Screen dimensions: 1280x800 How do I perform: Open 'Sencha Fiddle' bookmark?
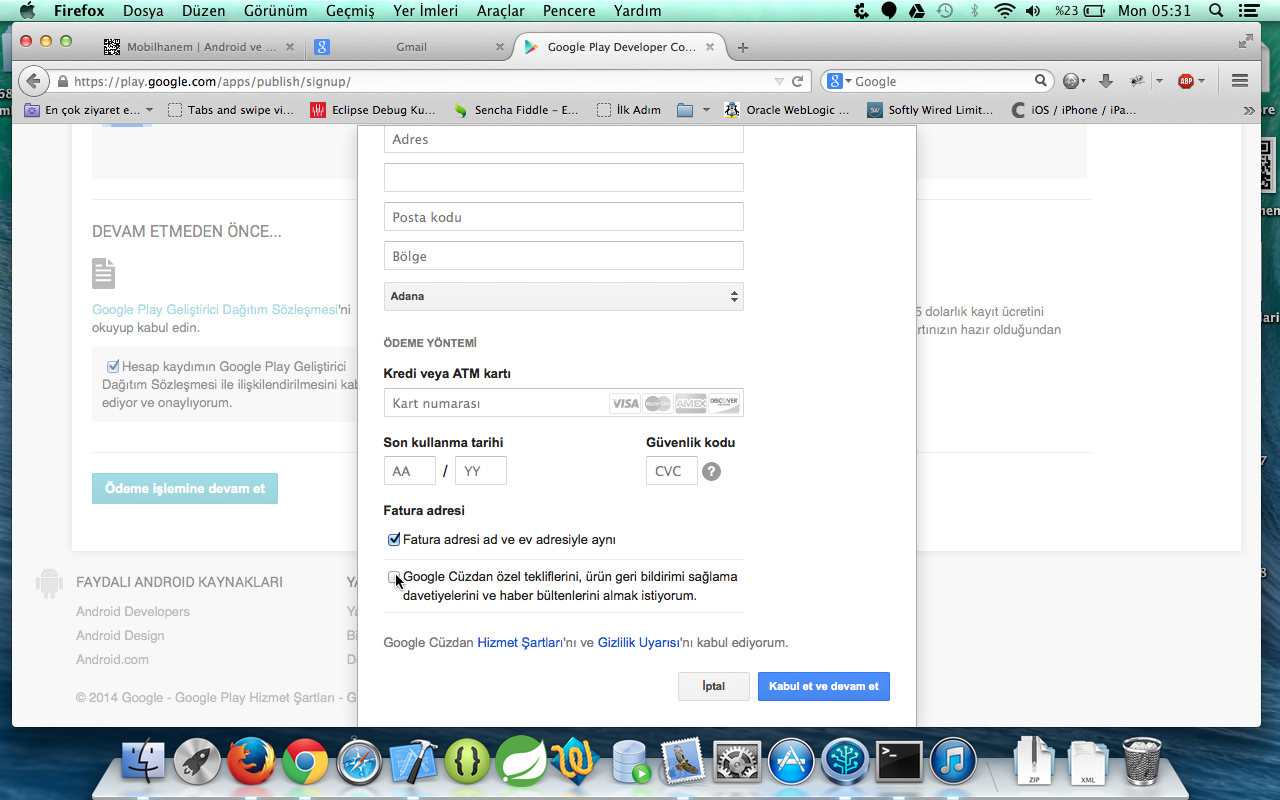tap(517, 110)
